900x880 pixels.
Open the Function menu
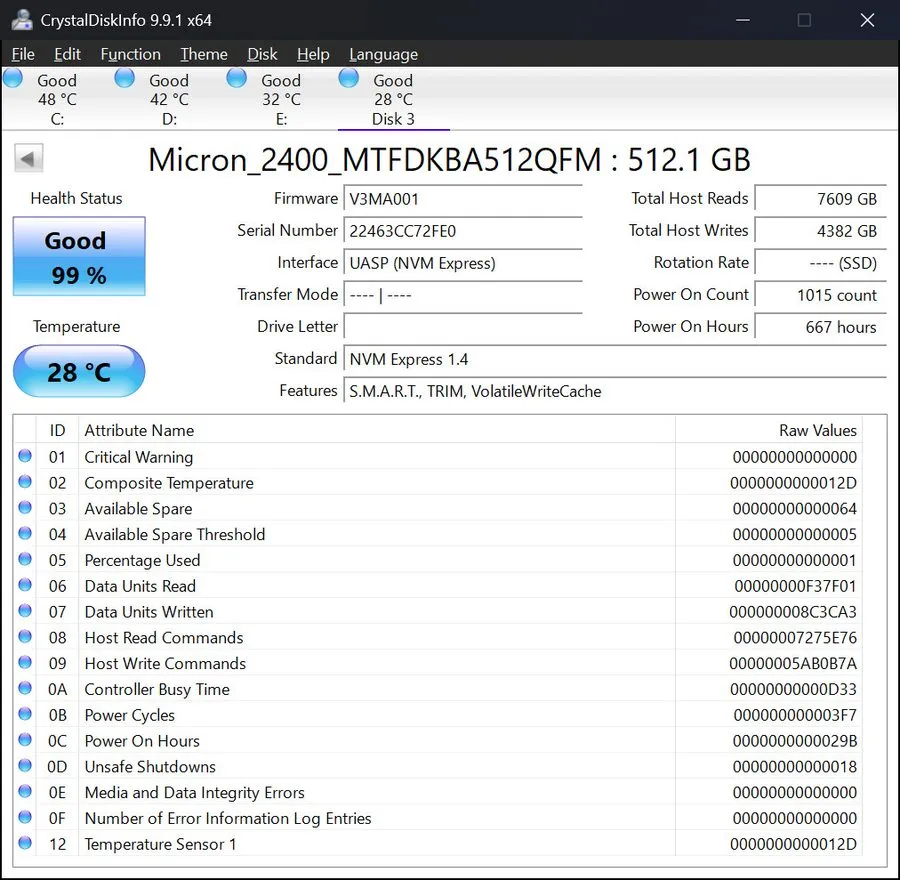click(x=130, y=55)
